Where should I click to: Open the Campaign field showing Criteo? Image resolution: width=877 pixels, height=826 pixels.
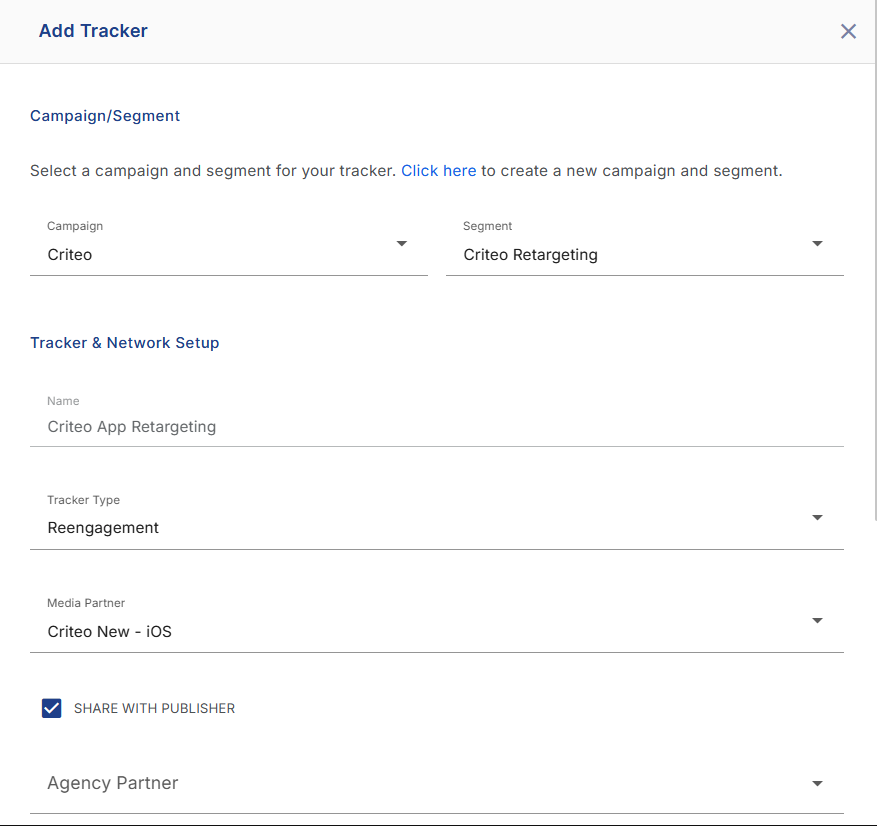coord(229,247)
